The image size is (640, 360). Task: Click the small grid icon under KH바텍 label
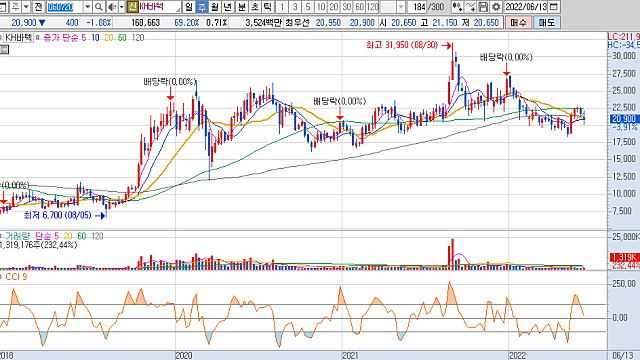(4, 50)
